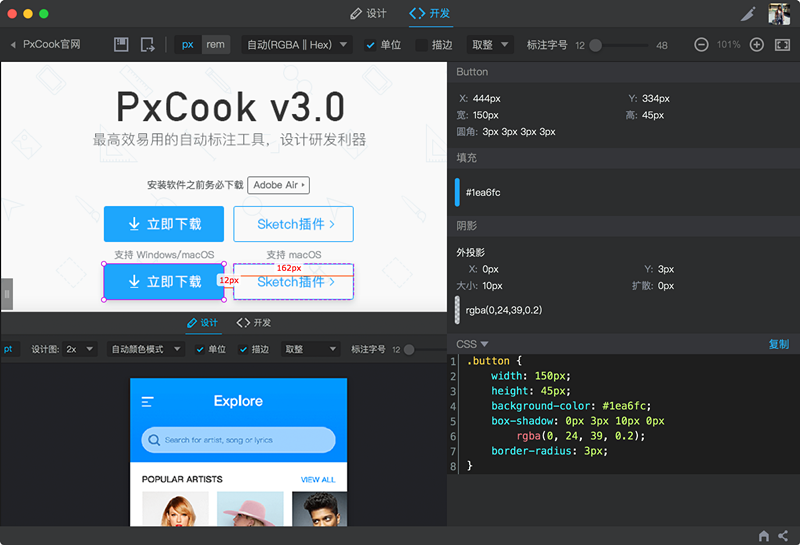This screenshot has height=545, width=800.
Task: Click the POPULAR ARTISTS heading
Action: (182, 479)
